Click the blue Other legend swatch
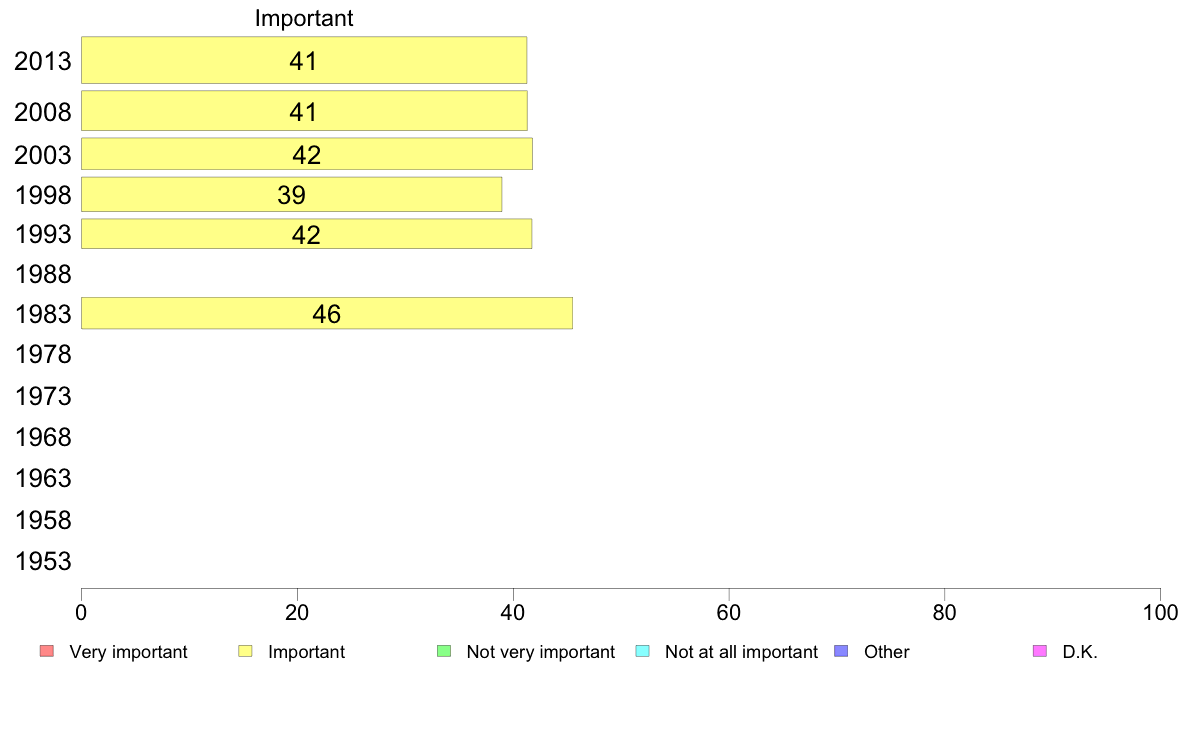Screen dimensions: 1188x736 841,651
